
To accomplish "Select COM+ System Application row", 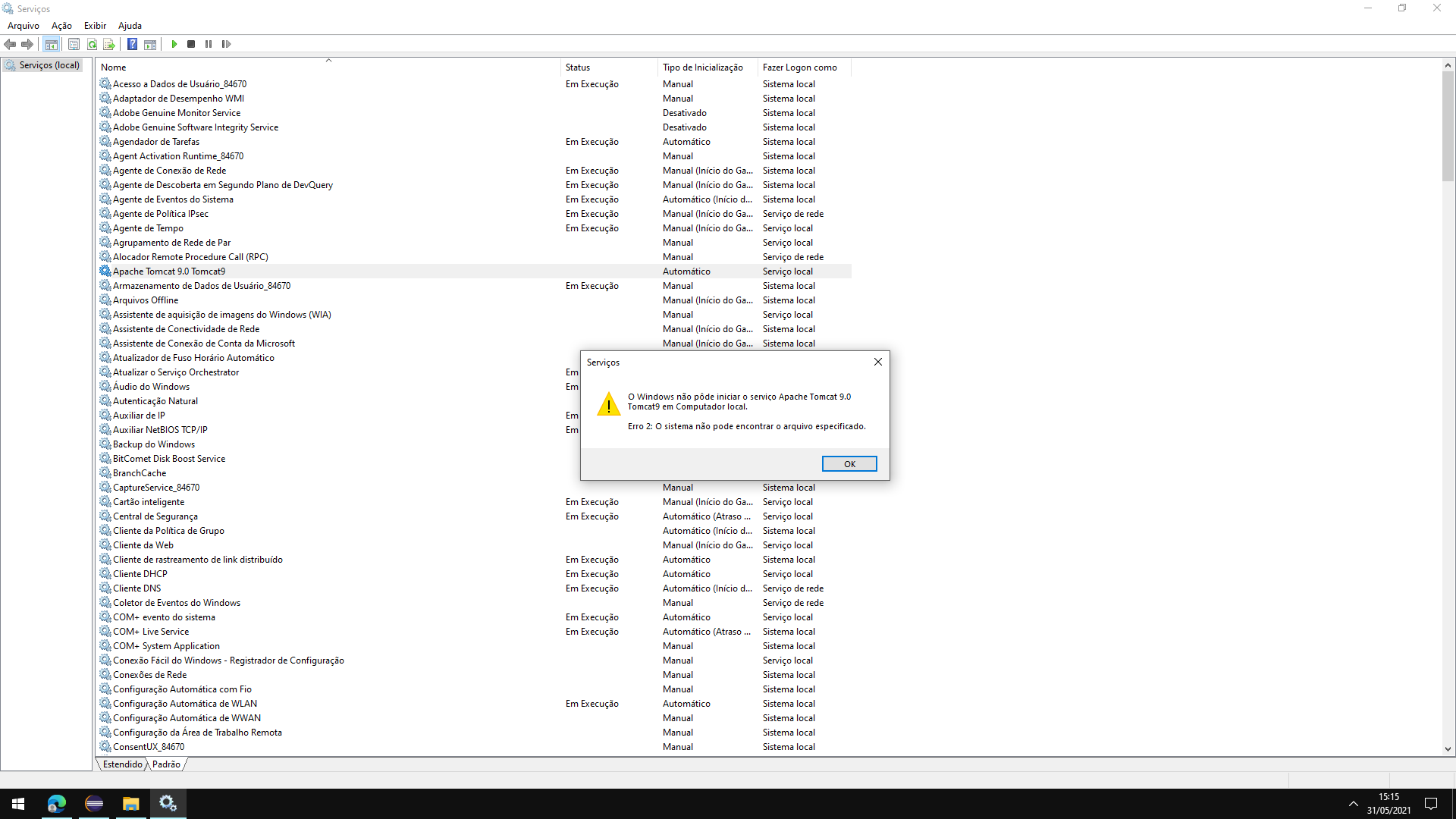I will click(x=474, y=646).
